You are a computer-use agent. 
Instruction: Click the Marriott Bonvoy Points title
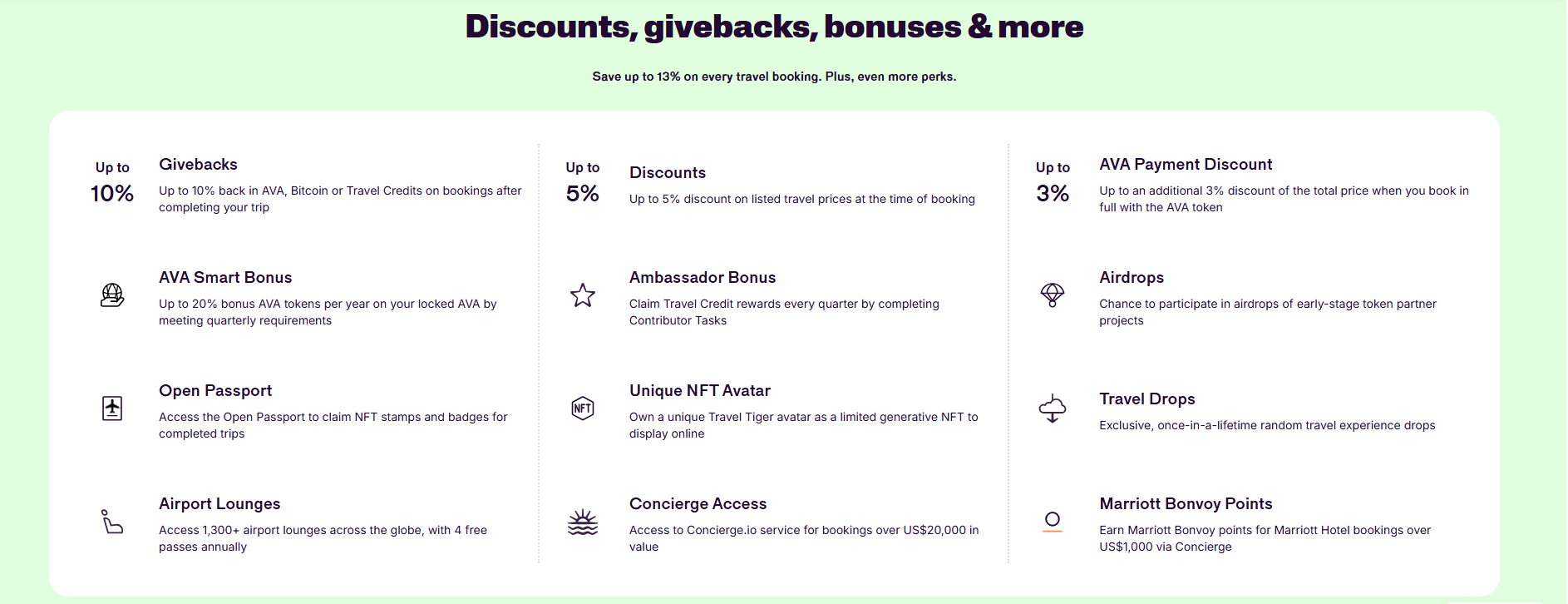pos(1186,504)
